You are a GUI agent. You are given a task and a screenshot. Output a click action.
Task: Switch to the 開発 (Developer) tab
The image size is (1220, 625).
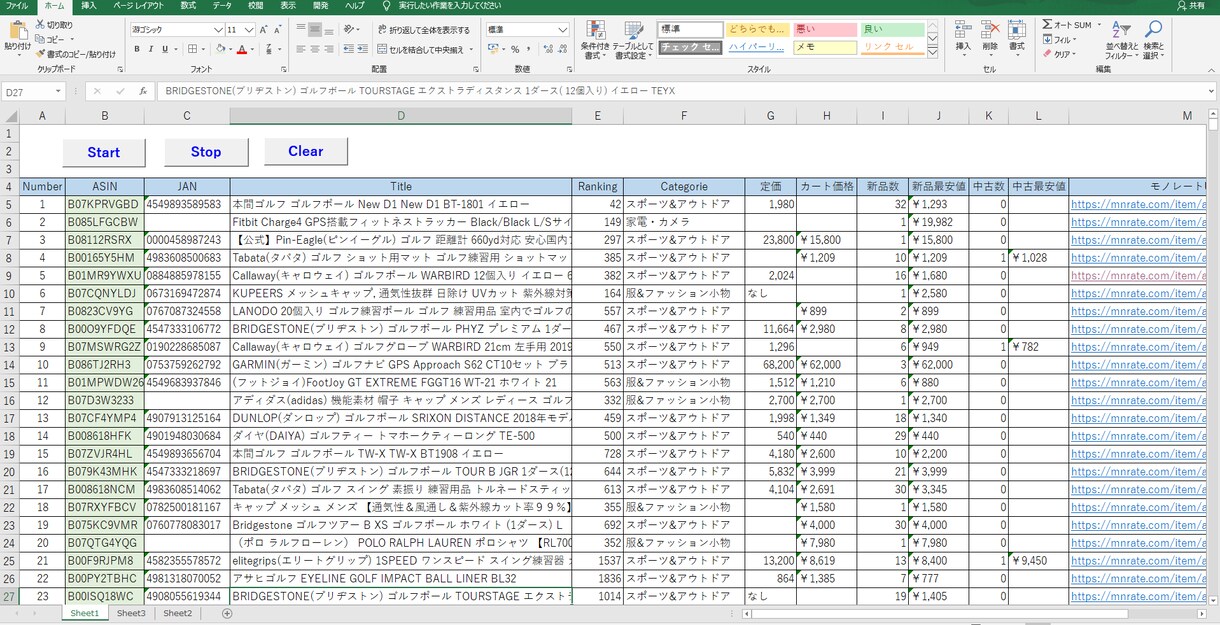tap(320, 6)
